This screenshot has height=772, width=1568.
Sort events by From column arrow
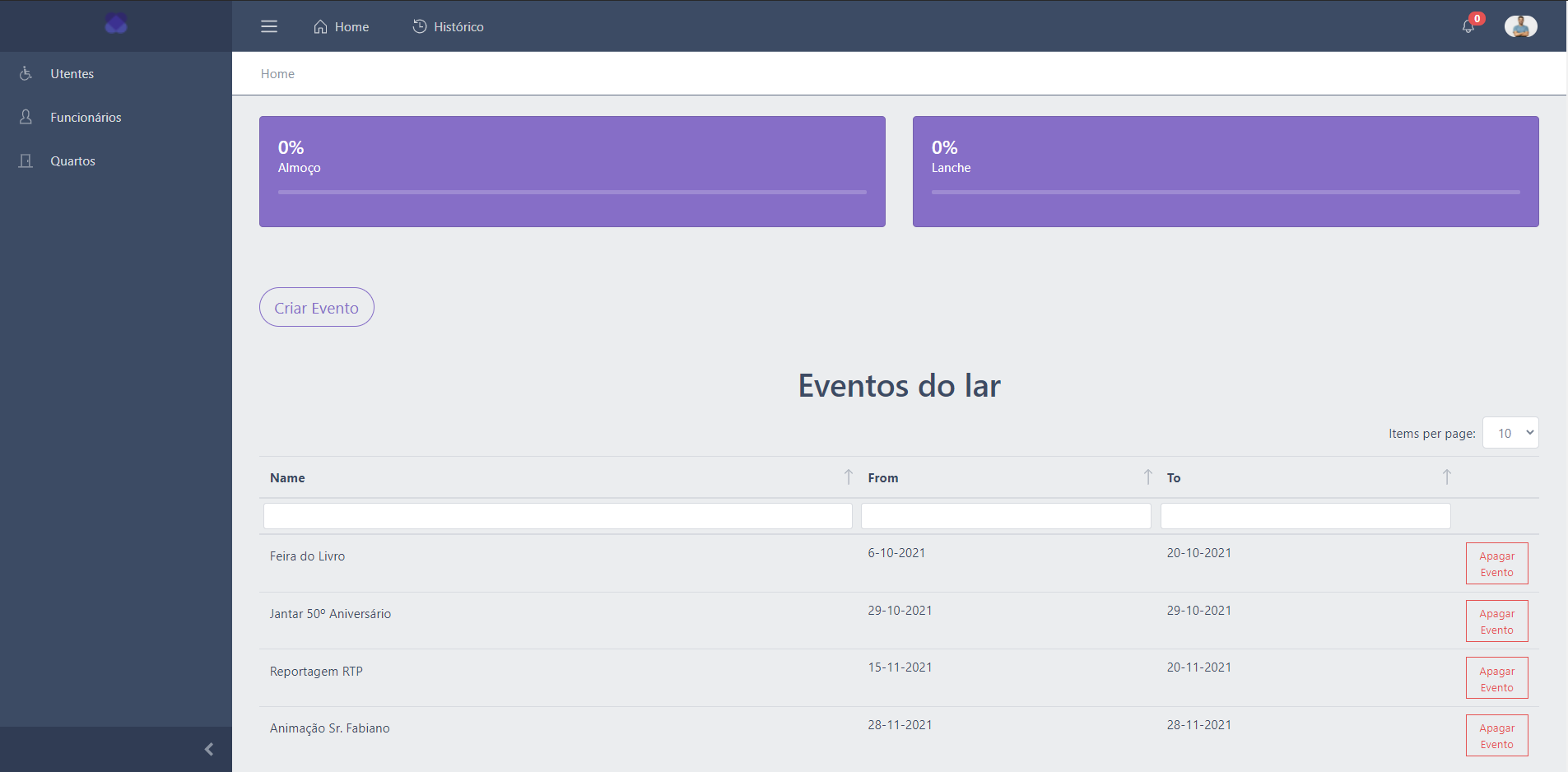[x=1147, y=477]
